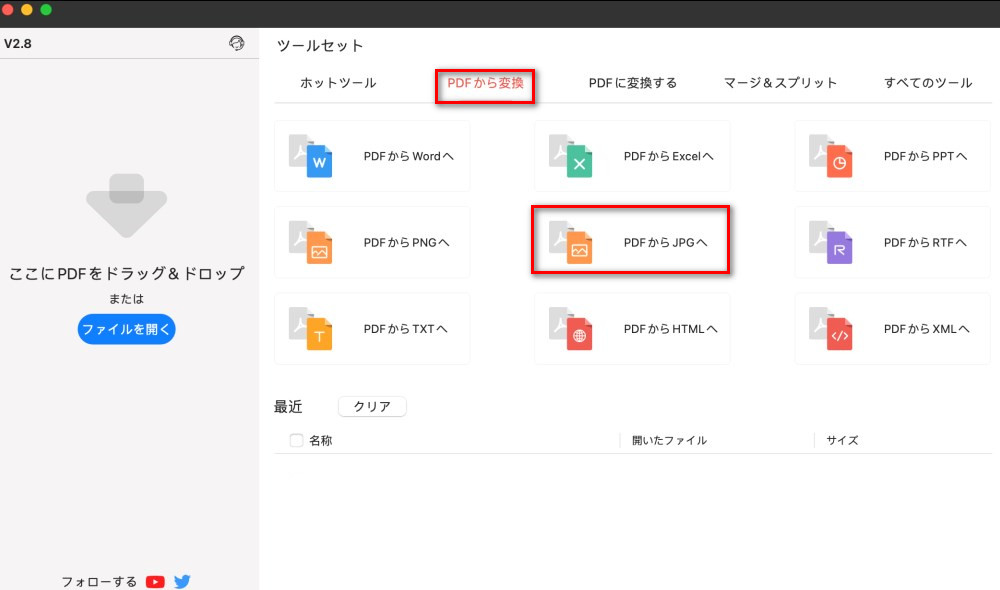Open the PDF to HTML converter
Viewport: 1000px width, 590px height.
(631, 329)
